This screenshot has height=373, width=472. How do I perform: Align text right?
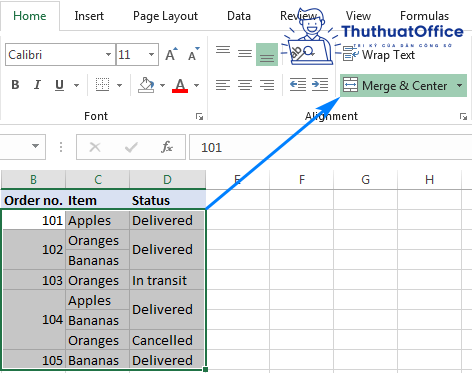[267, 85]
